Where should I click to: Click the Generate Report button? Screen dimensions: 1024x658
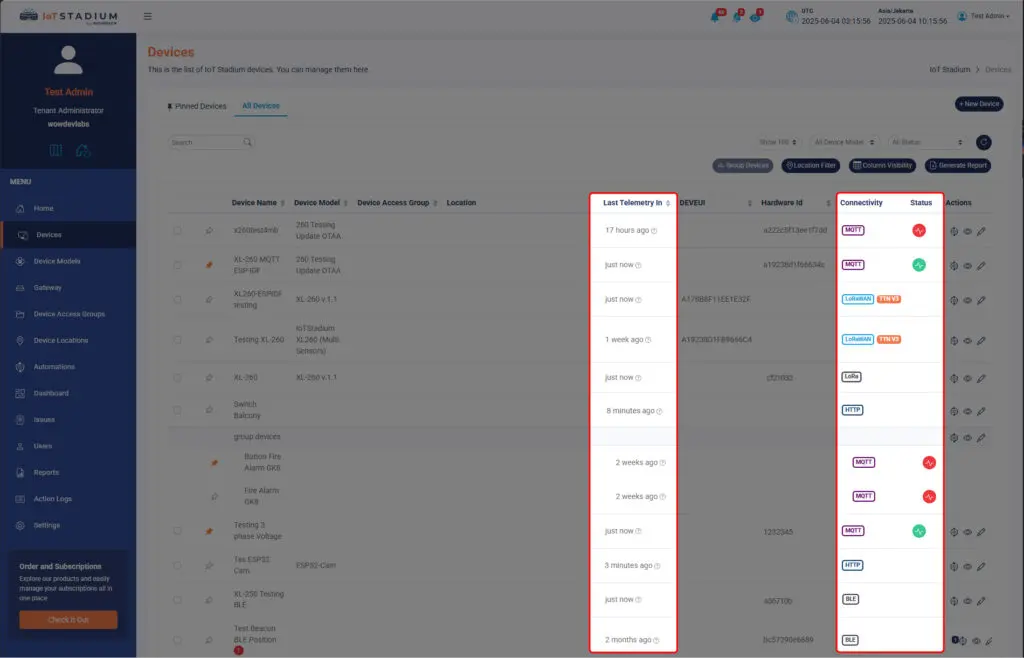(957, 165)
